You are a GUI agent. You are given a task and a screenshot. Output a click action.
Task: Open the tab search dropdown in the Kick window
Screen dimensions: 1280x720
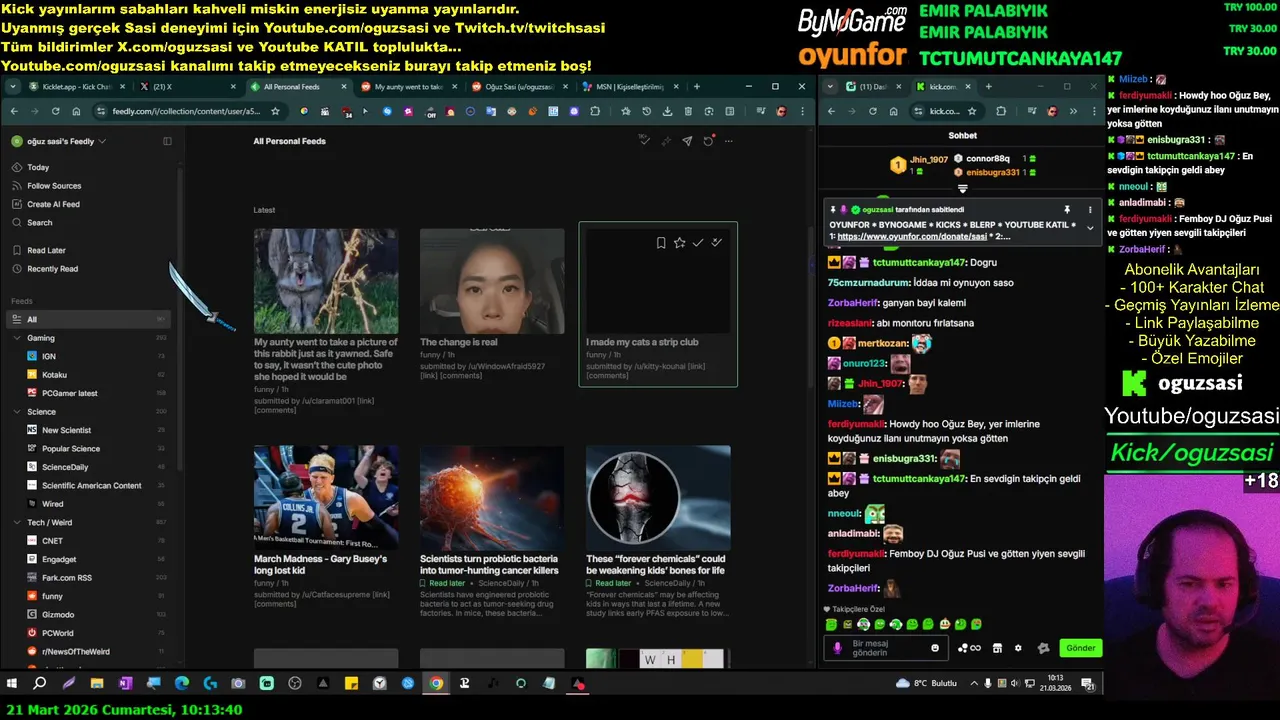coord(829,87)
